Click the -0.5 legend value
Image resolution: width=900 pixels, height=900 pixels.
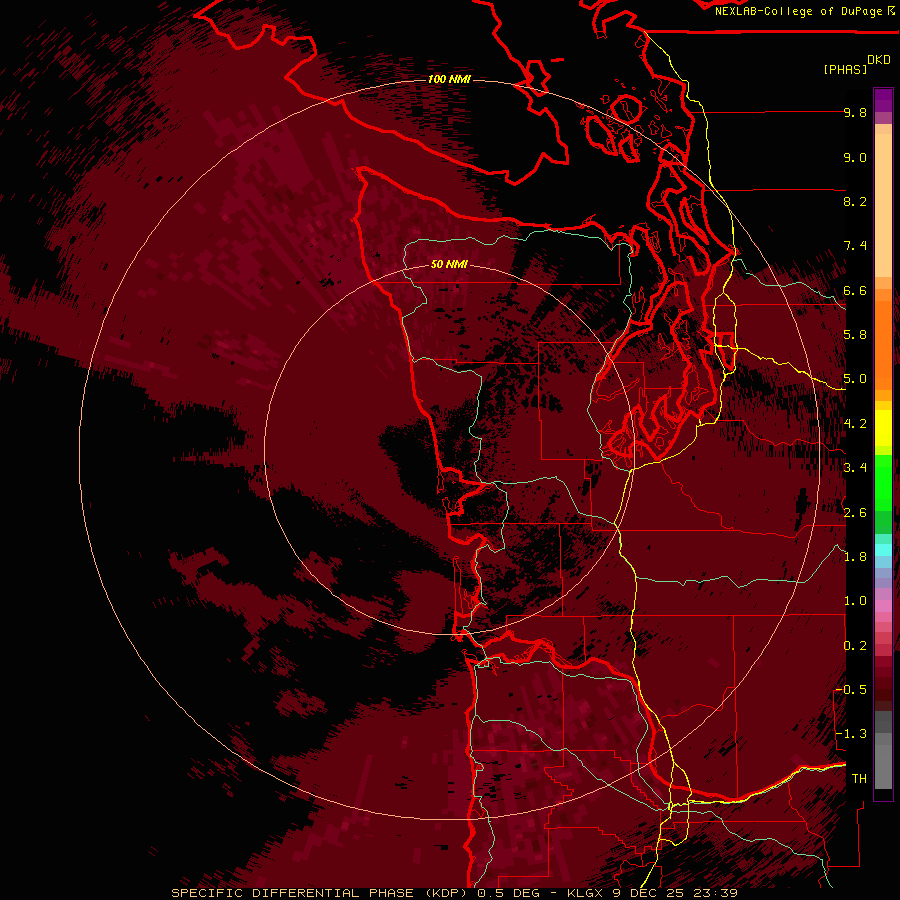coord(851,690)
